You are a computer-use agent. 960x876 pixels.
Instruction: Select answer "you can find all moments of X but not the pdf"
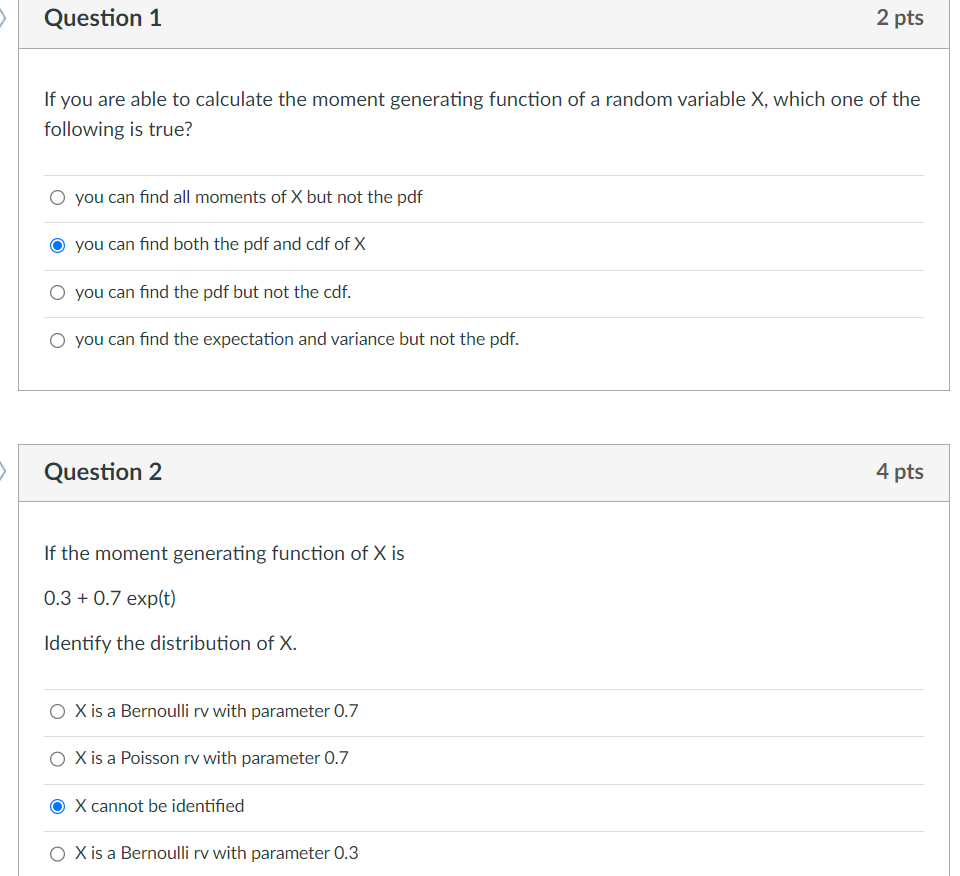point(57,197)
